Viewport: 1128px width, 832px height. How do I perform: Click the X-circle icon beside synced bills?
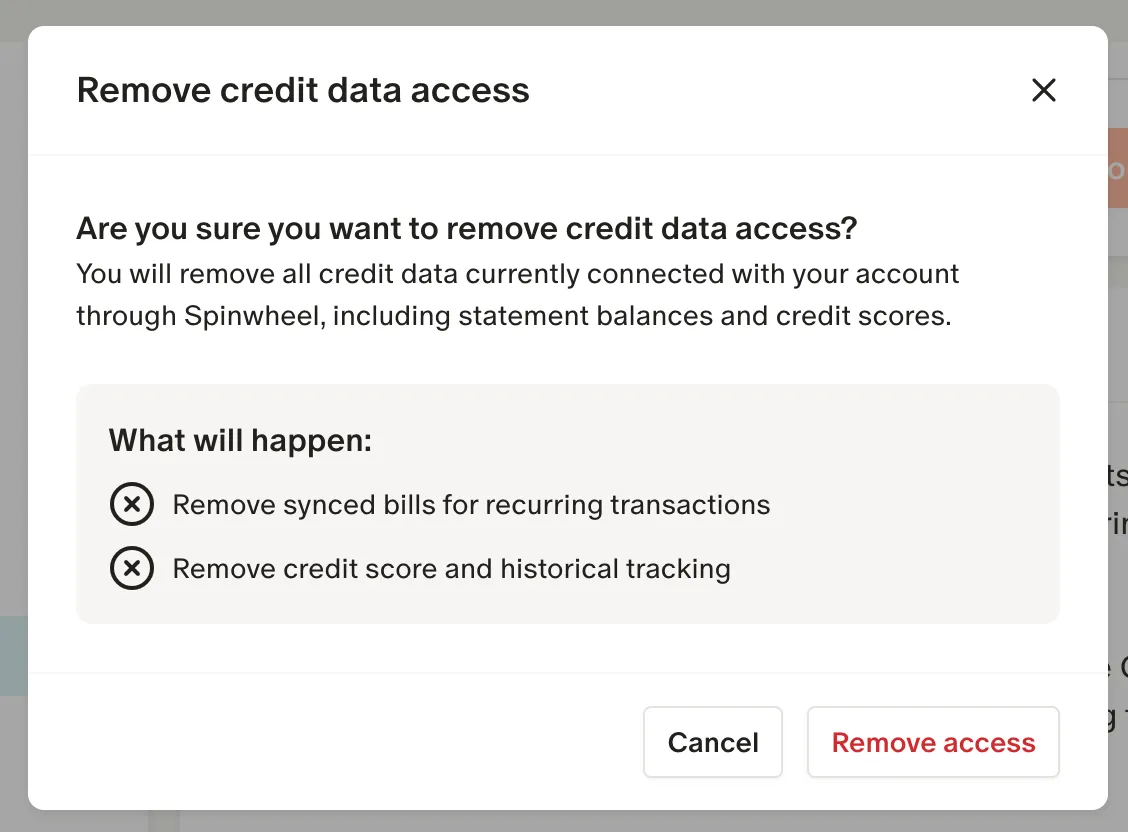click(132, 504)
